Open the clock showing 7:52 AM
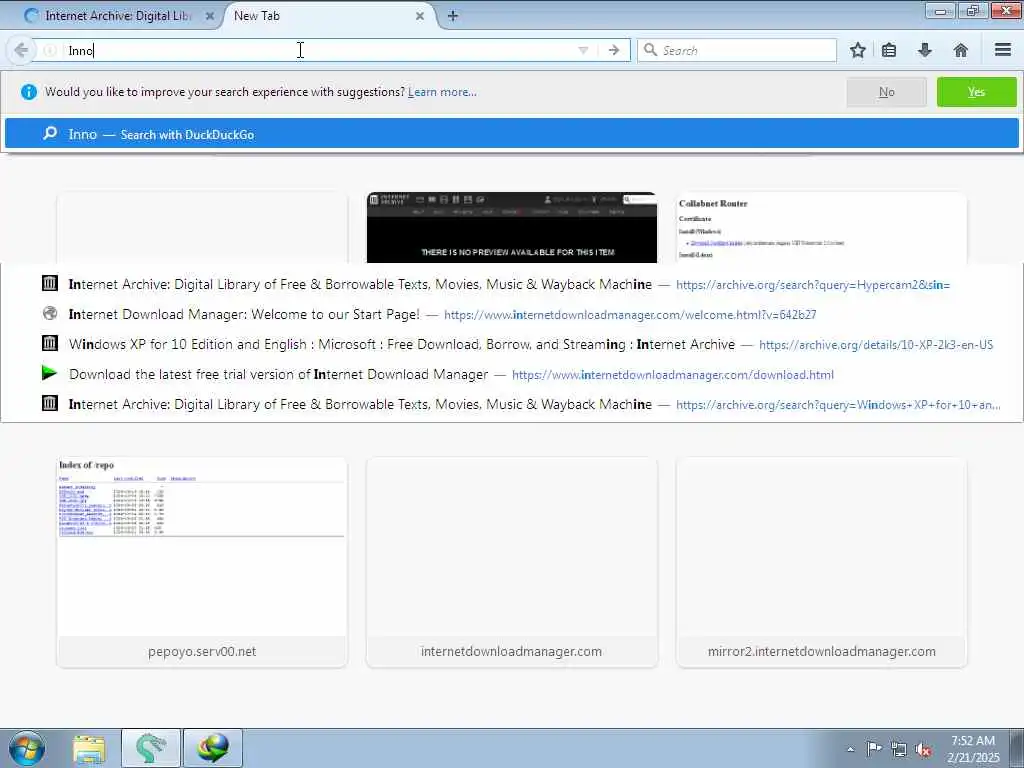Viewport: 1024px width, 768px height. (x=973, y=748)
